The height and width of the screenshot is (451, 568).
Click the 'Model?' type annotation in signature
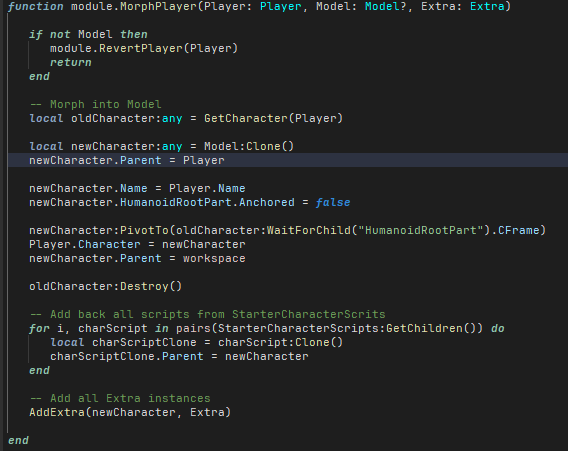point(385,7)
